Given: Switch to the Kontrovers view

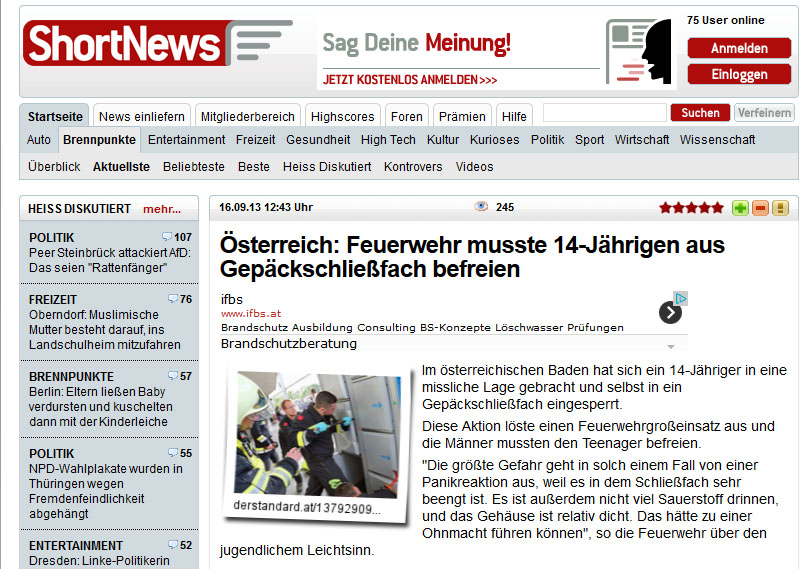Looking at the screenshot, I should 413,167.
